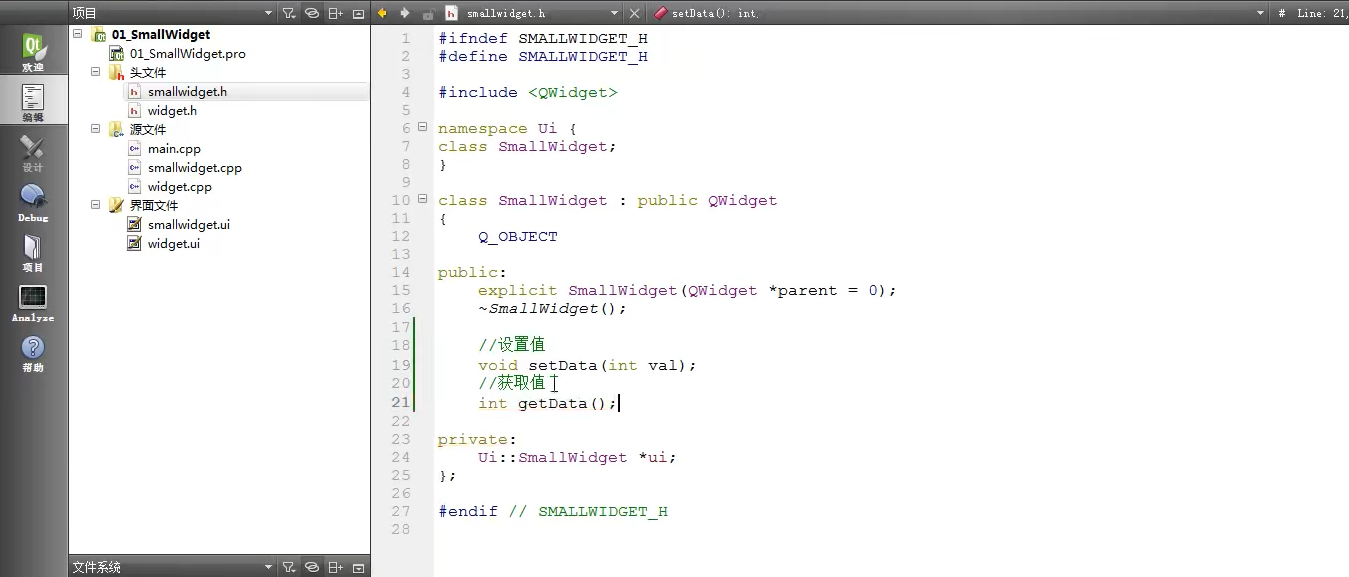Toggle synchronize with editor in 项目 panel
Image resolution: width=1349 pixels, height=577 pixels.
point(312,13)
